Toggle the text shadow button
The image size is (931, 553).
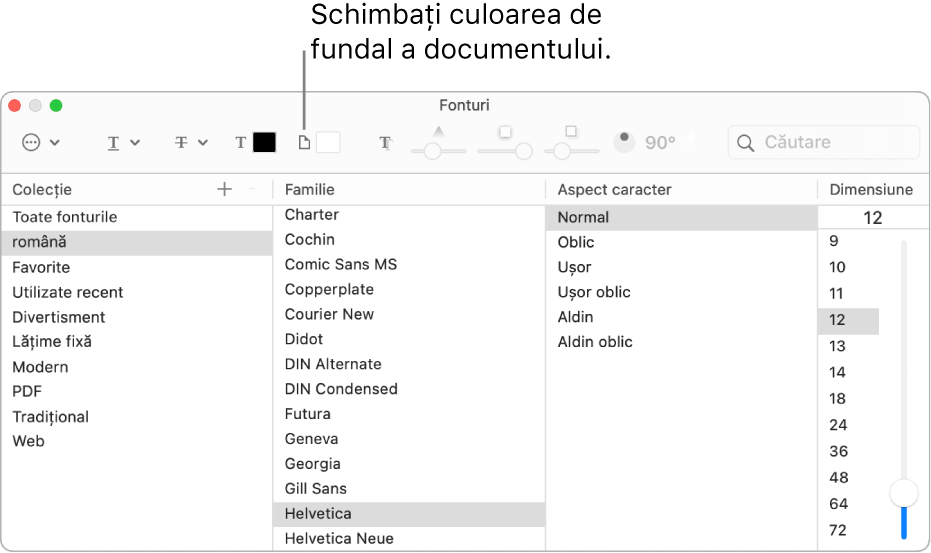click(x=385, y=143)
